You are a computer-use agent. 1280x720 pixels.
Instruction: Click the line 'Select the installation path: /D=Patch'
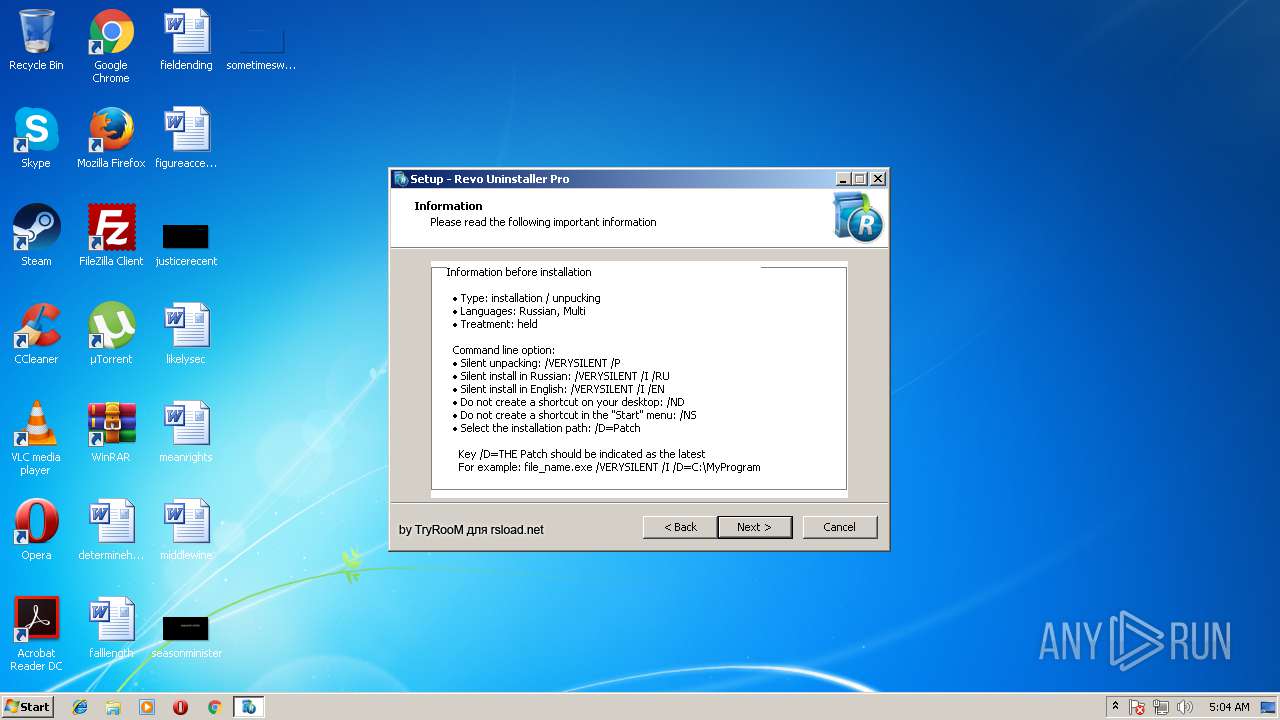(x=550, y=428)
